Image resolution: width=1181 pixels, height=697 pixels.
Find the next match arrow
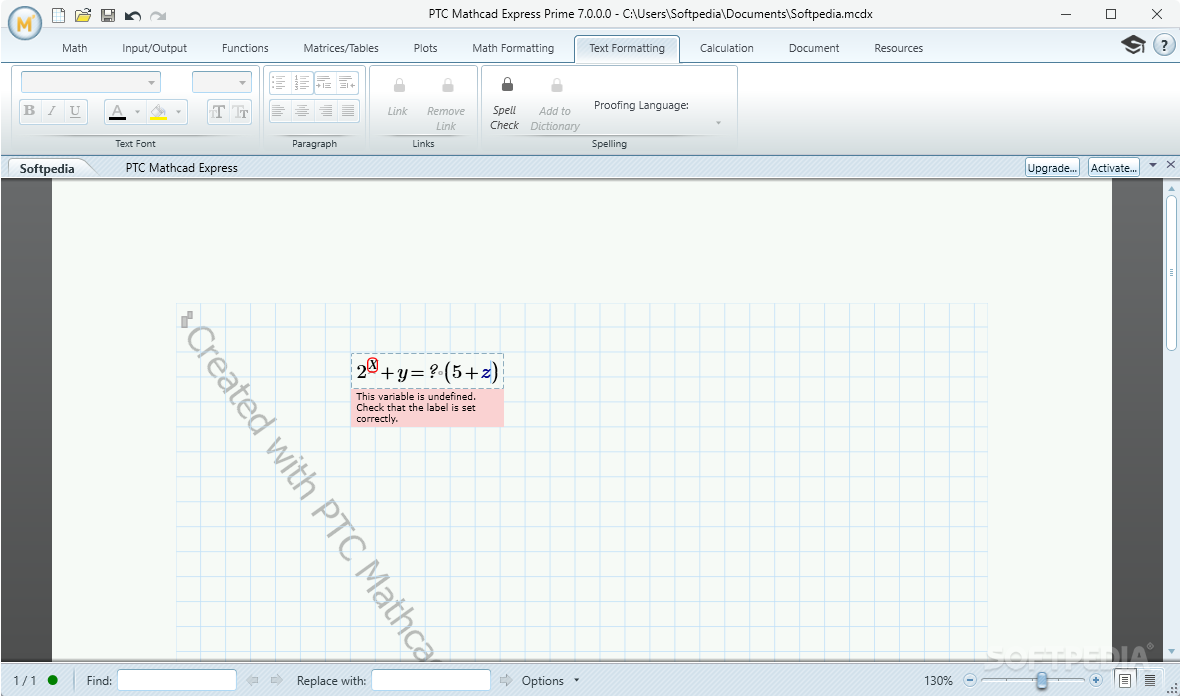coord(276,680)
